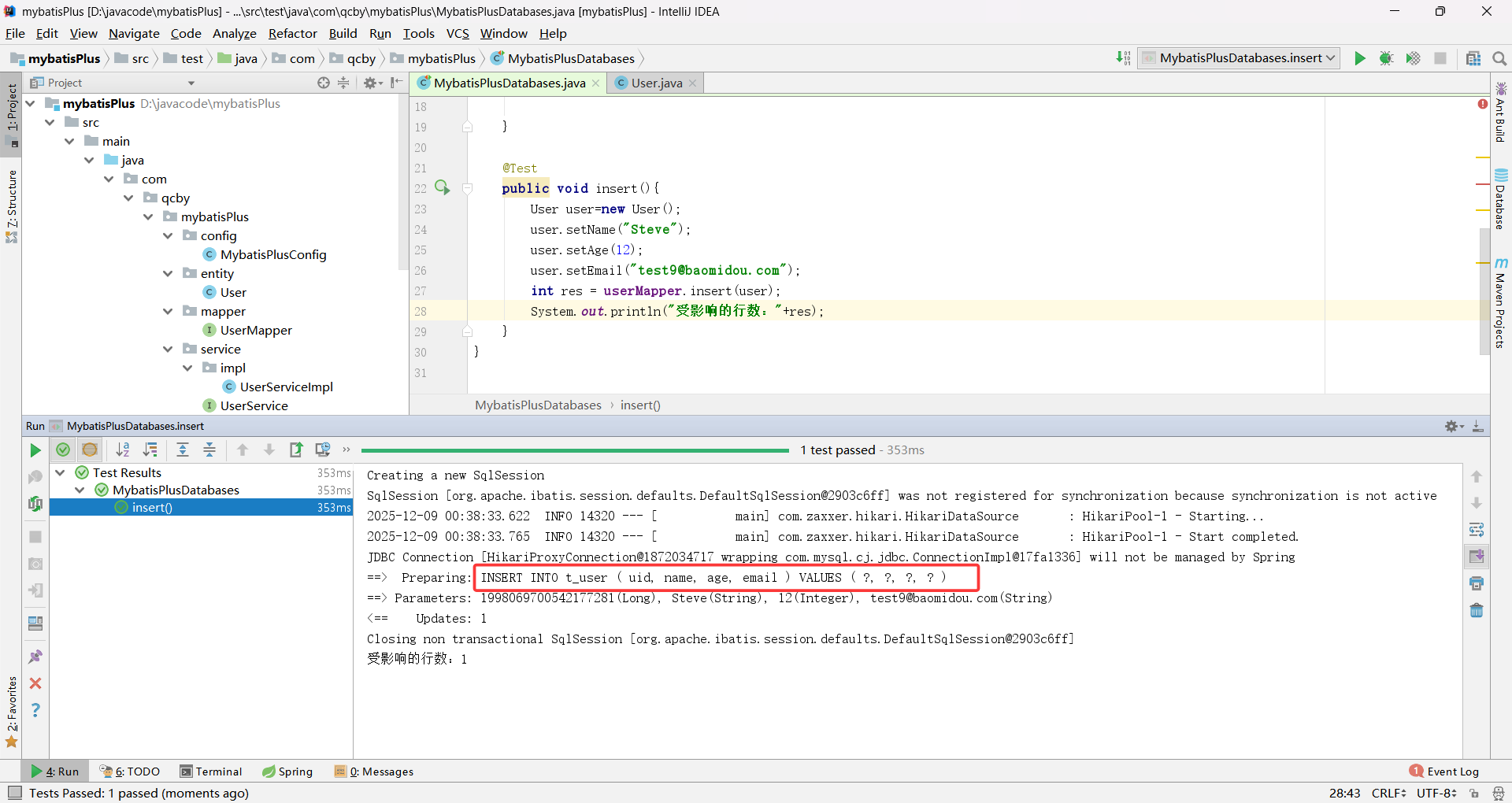
Task: Open the Navigate menu
Action: click(134, 33)
